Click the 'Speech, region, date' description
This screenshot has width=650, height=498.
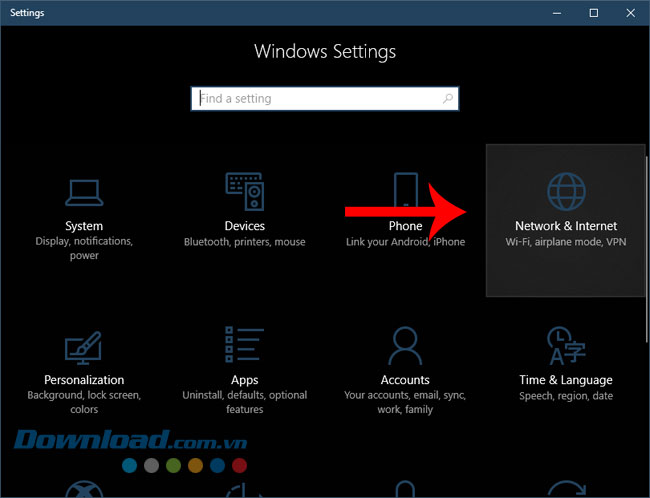[x=565, y=396]
